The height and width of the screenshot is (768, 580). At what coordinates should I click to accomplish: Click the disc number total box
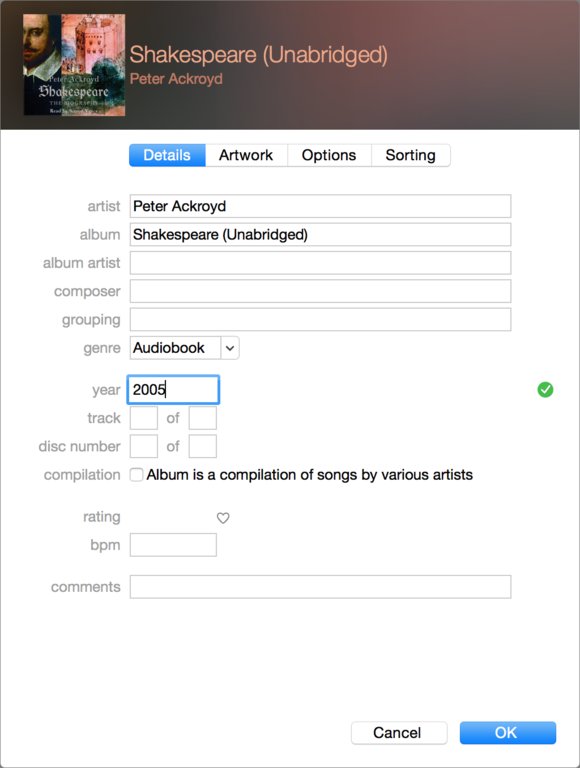pos(203,446)
